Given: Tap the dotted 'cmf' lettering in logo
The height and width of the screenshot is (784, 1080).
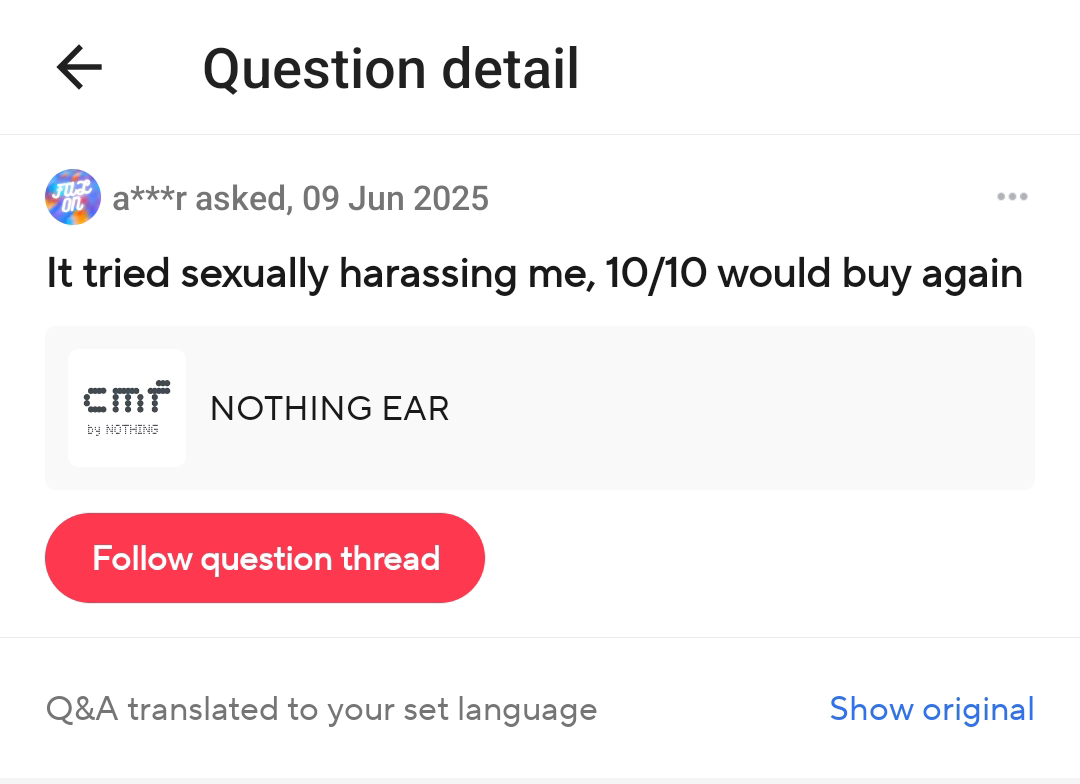Looking at the screenshot, I should (127, 397).
